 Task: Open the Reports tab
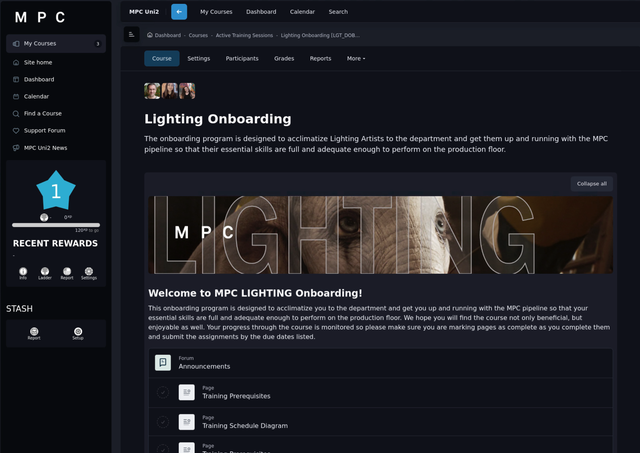click(x=320, y=58)
